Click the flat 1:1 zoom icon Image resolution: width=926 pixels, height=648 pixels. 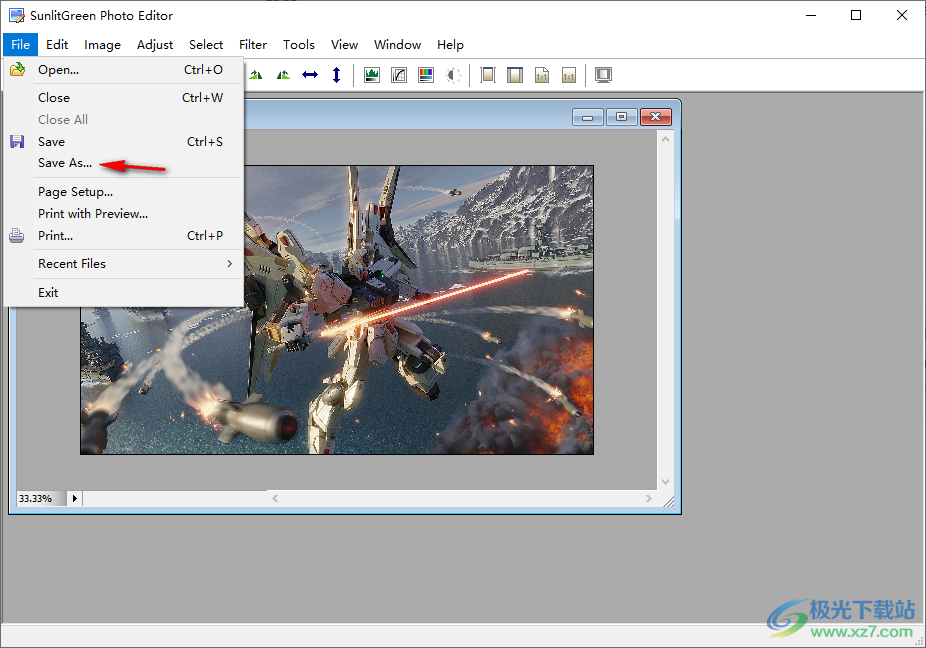tap(569, 75)
